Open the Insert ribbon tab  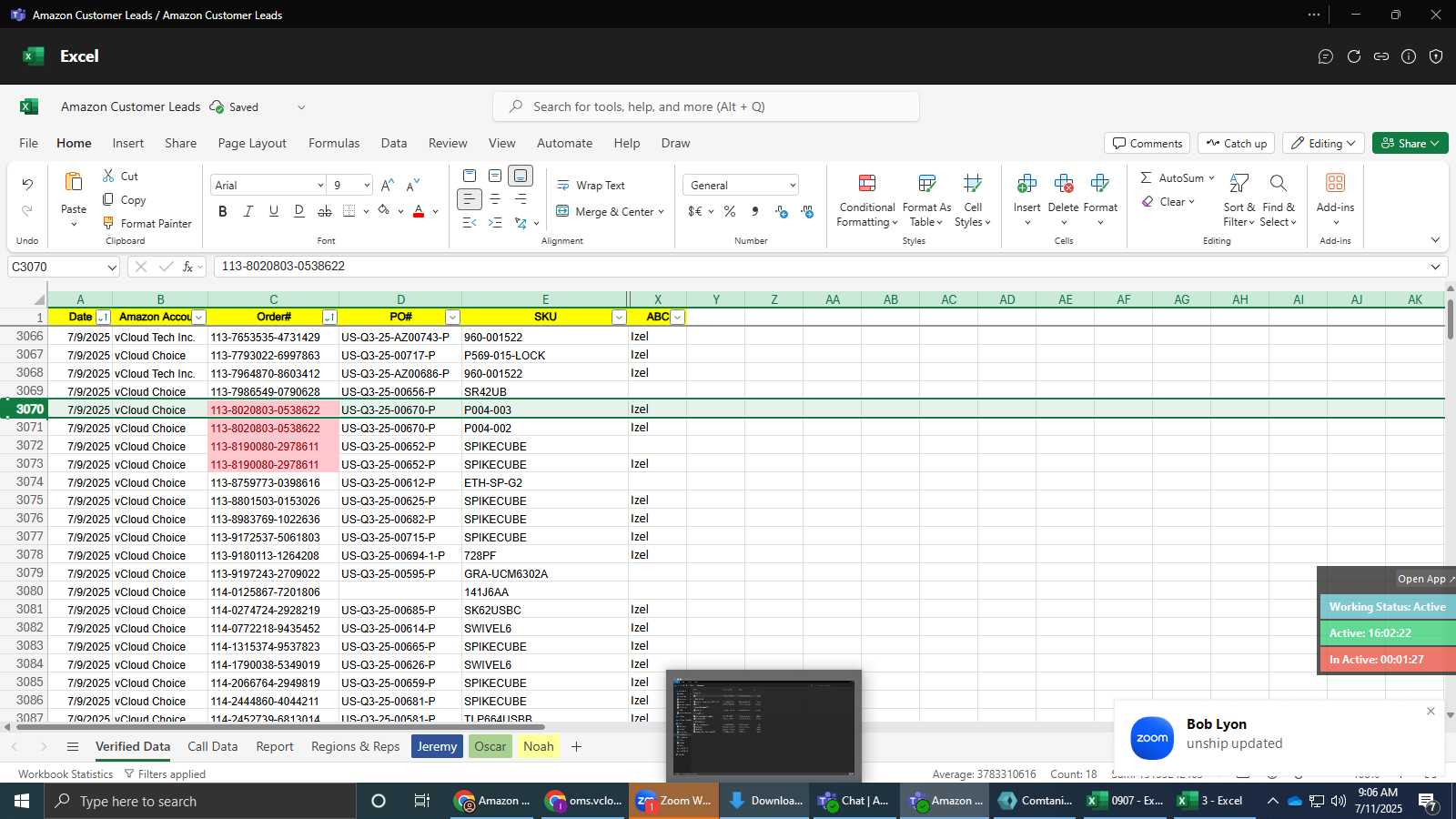pyautogui.click(x=128, y=144)
